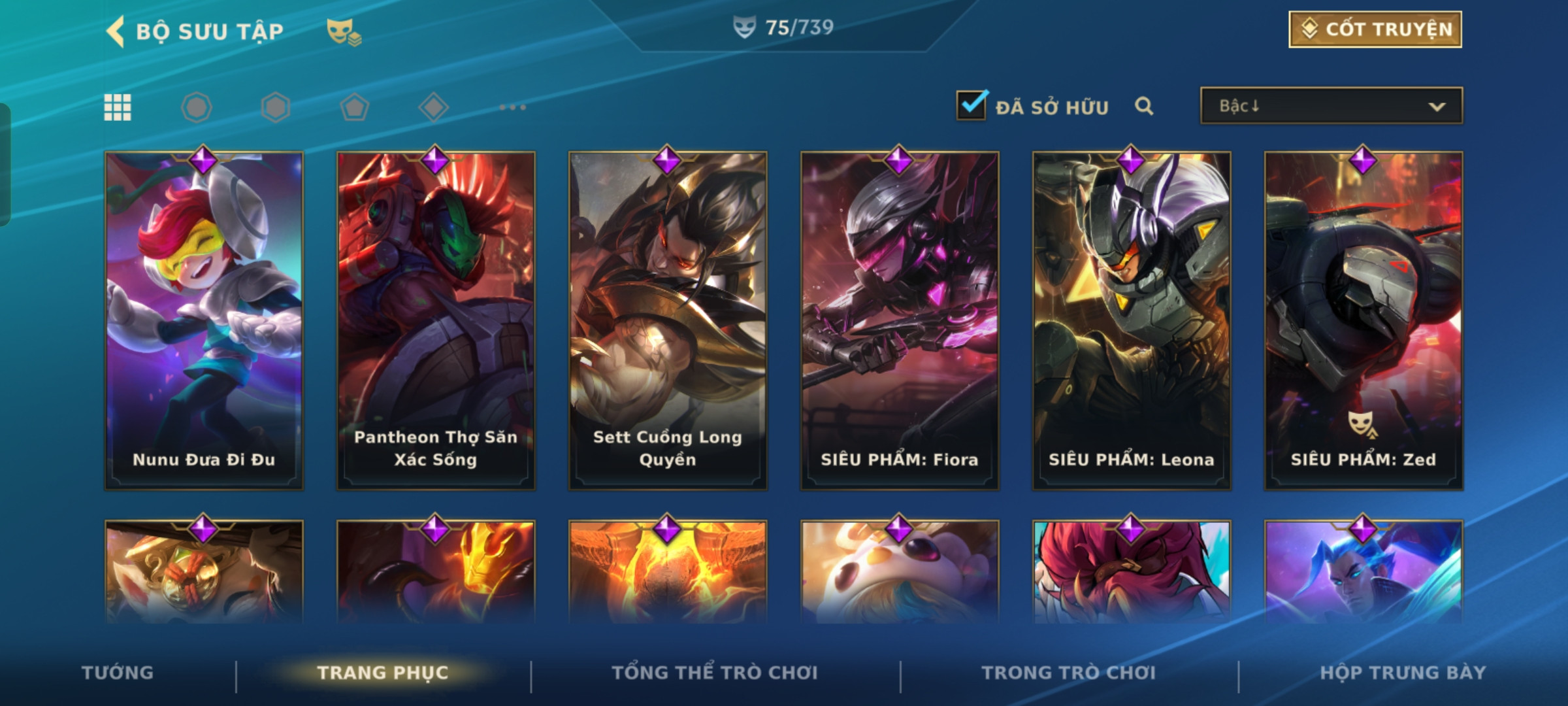Select the Nunu Đưa Đi Đu skin card

(204, 320)
